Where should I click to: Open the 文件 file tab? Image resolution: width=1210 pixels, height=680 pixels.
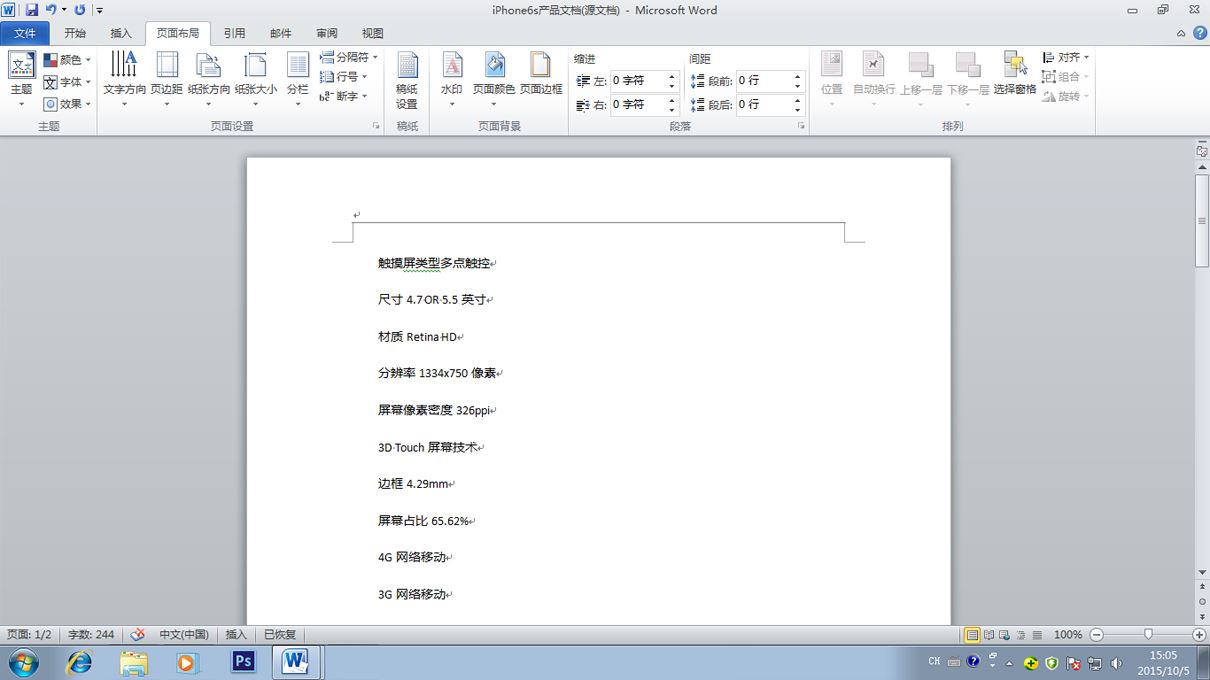click(25, 33)
